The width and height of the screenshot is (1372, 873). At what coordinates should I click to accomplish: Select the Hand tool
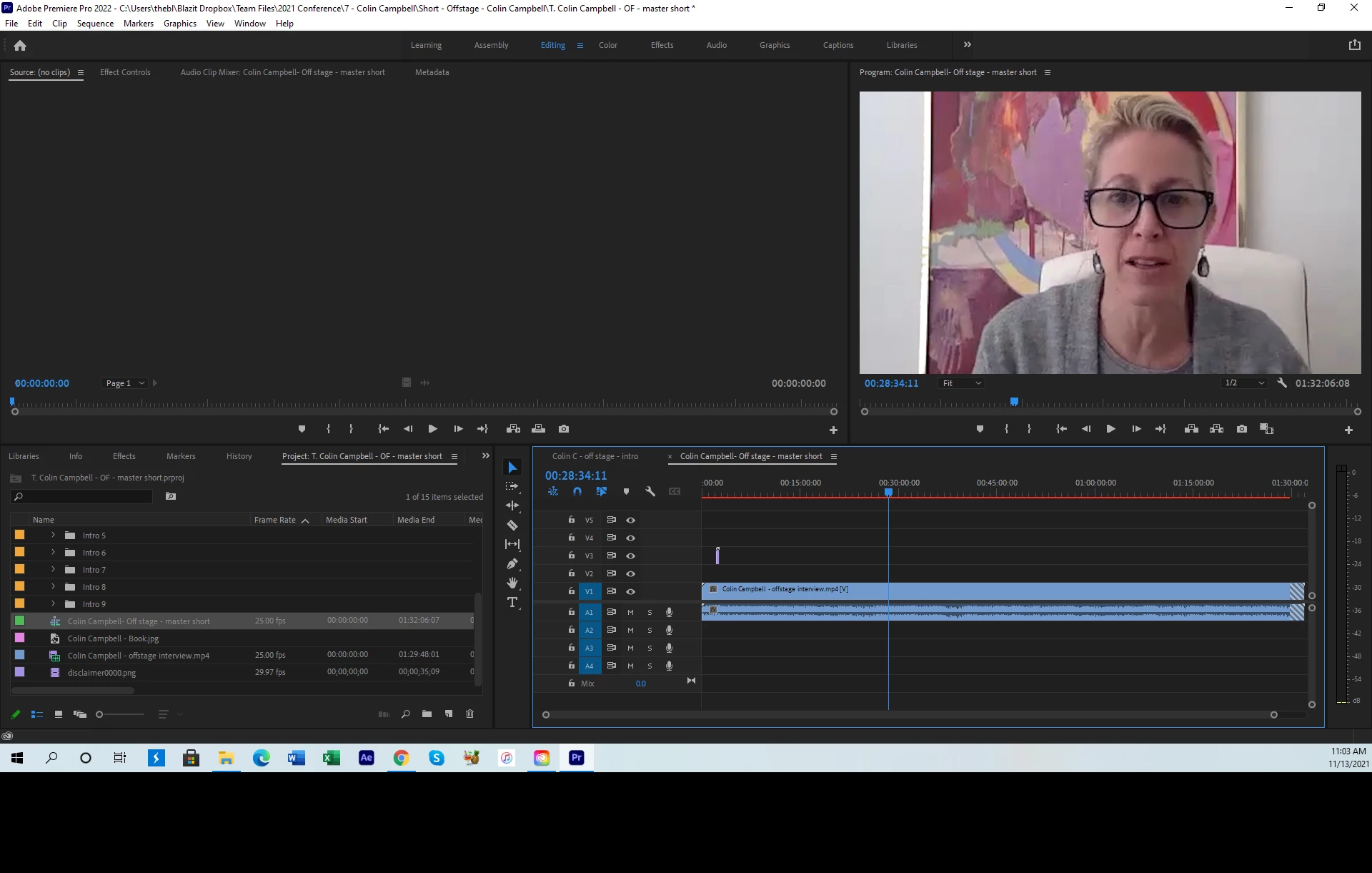click(512, 583)
